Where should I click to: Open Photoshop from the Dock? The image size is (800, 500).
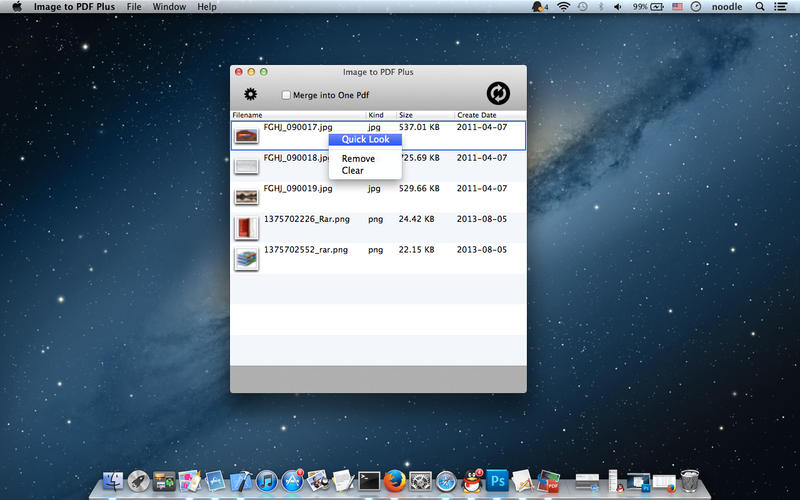click(x=497, y=482)
